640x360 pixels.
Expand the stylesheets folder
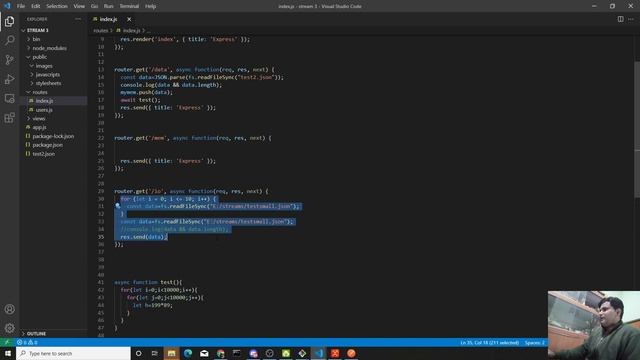coord(48,83)
